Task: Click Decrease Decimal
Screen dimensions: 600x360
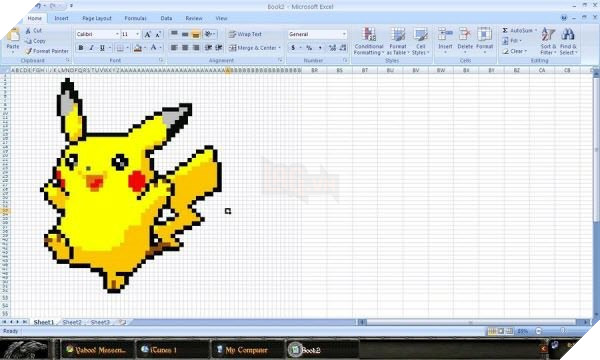Action: tap(343, 48)
